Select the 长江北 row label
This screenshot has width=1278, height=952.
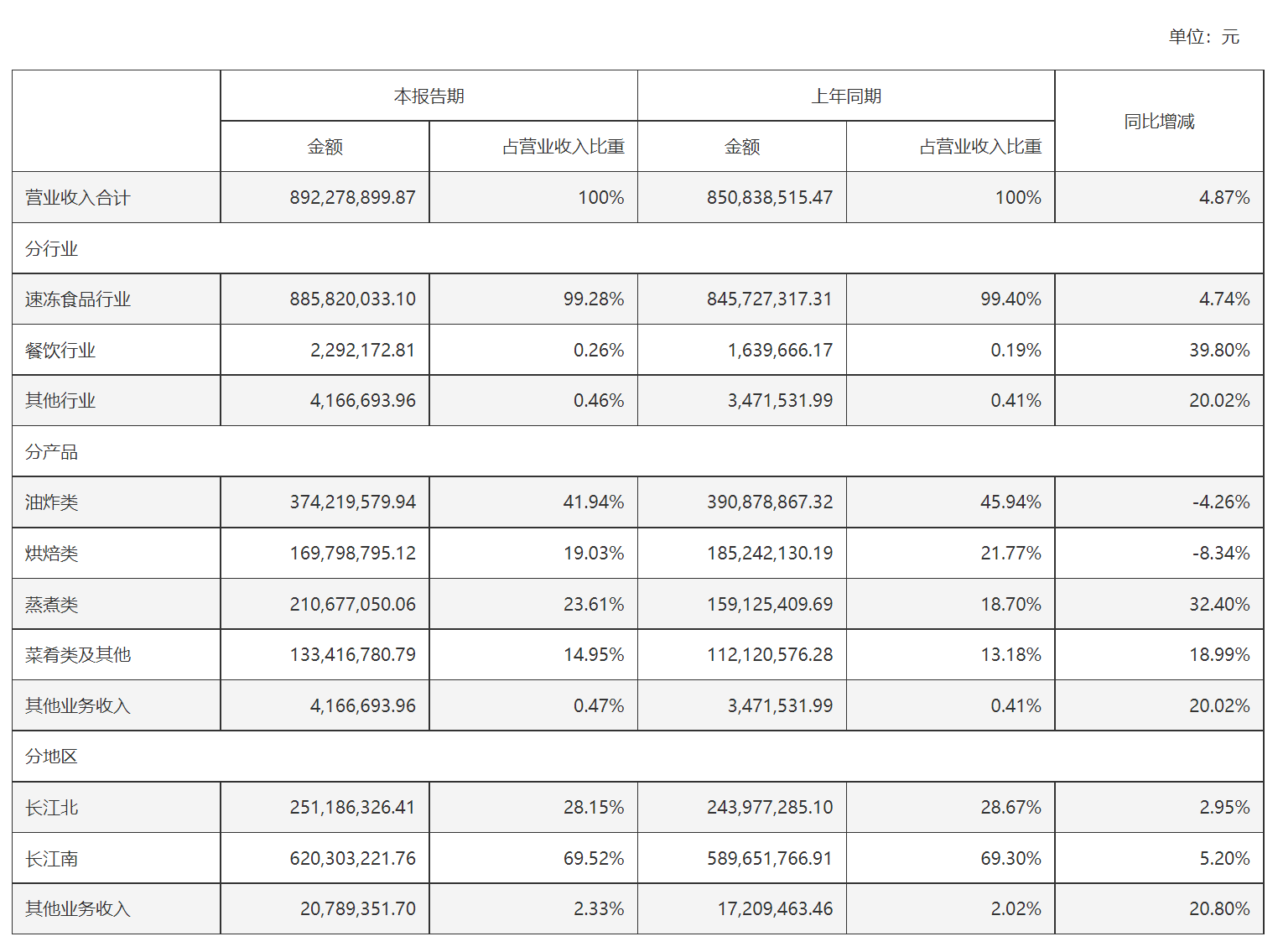[52, 808]
